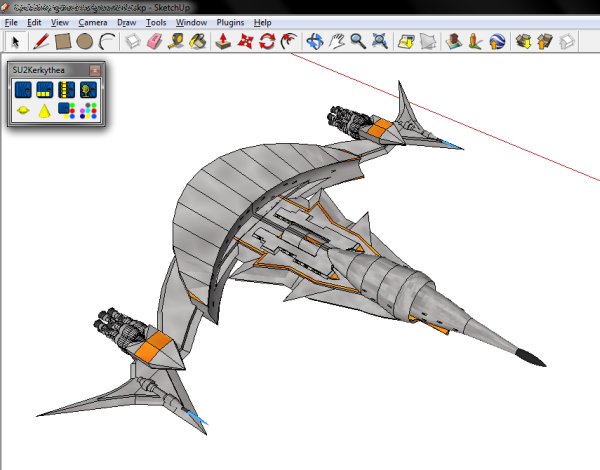
Task: Select the Orbit camera tool
Action: [315, 41]
